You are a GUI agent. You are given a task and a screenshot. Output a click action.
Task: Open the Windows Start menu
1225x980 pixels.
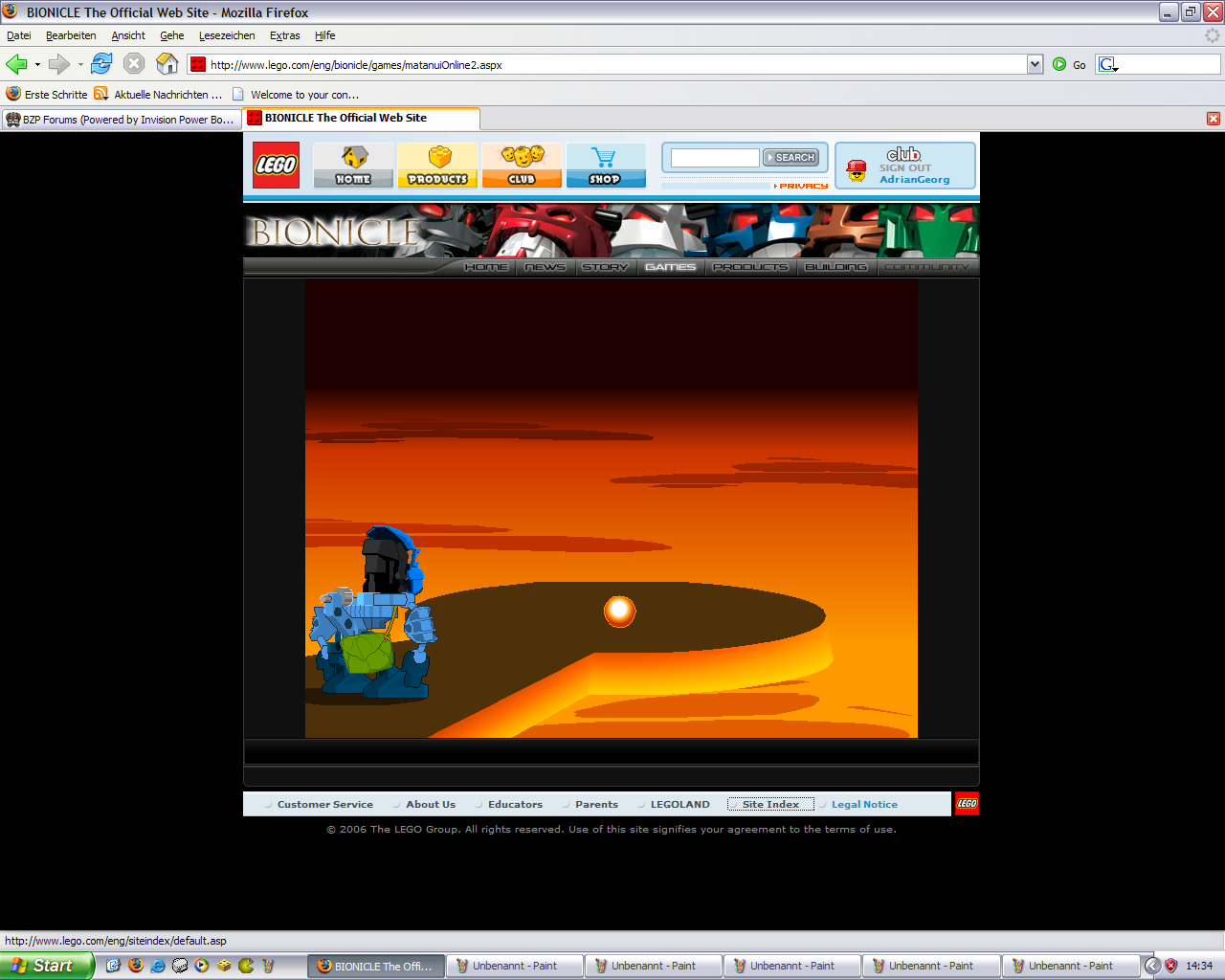coord(47,966)
